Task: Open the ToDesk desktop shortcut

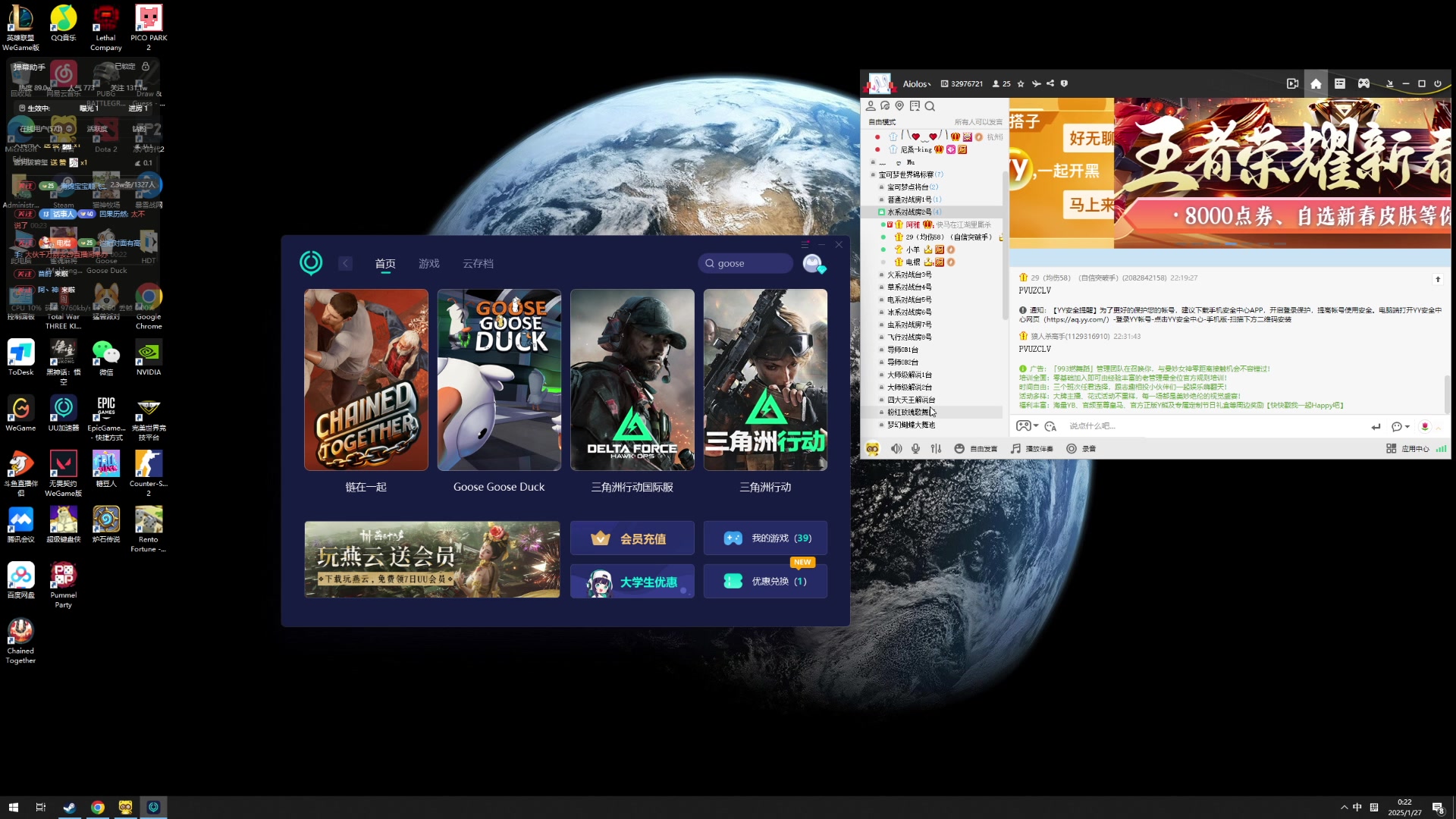Action: coord(20,358)
